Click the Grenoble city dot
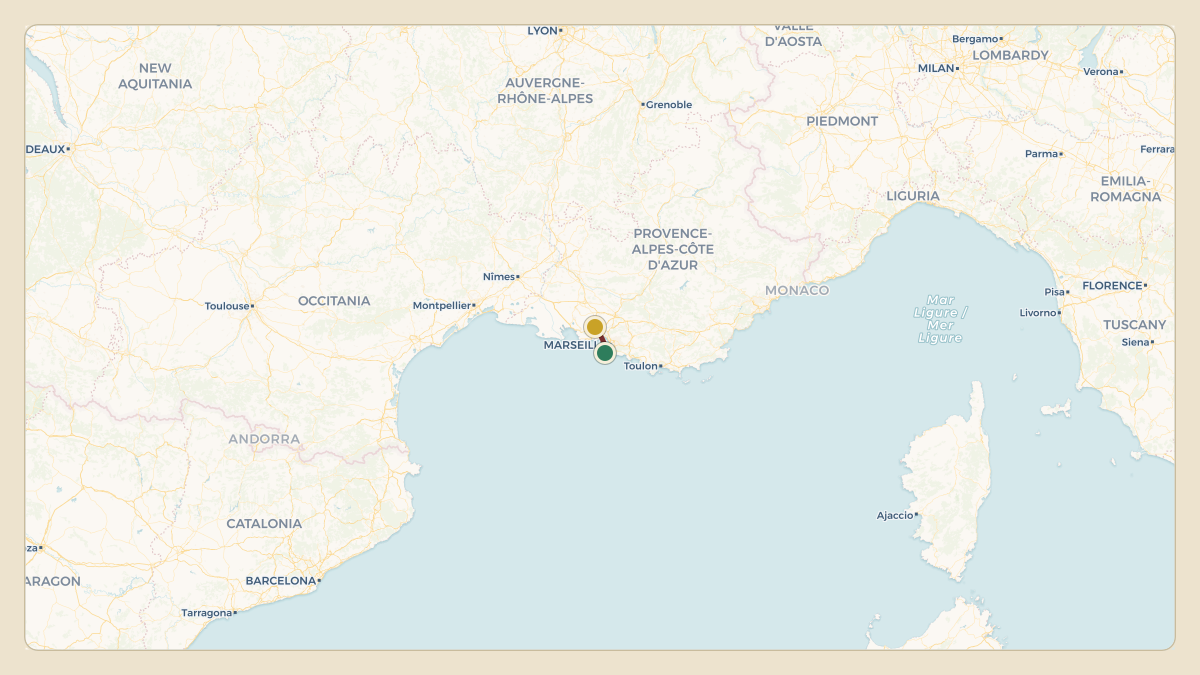Screen dimensions: 1200x675 click(x=642, y=104)
